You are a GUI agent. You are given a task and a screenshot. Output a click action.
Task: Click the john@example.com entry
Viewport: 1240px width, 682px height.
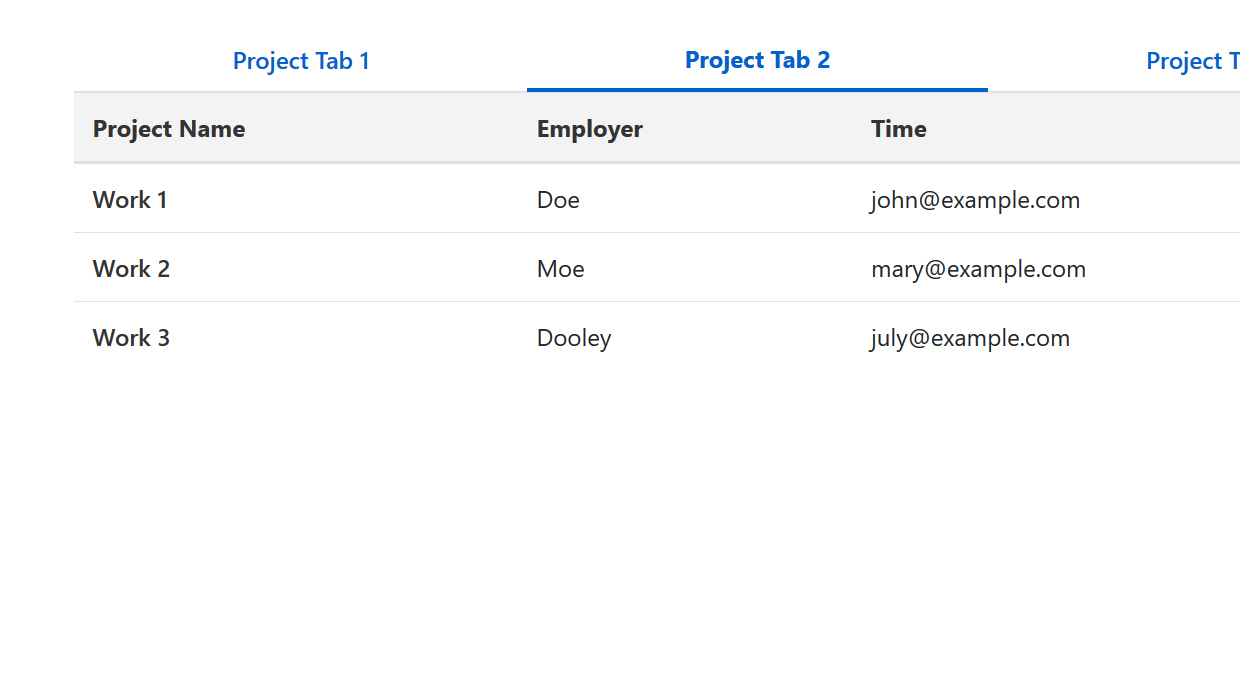975,200
